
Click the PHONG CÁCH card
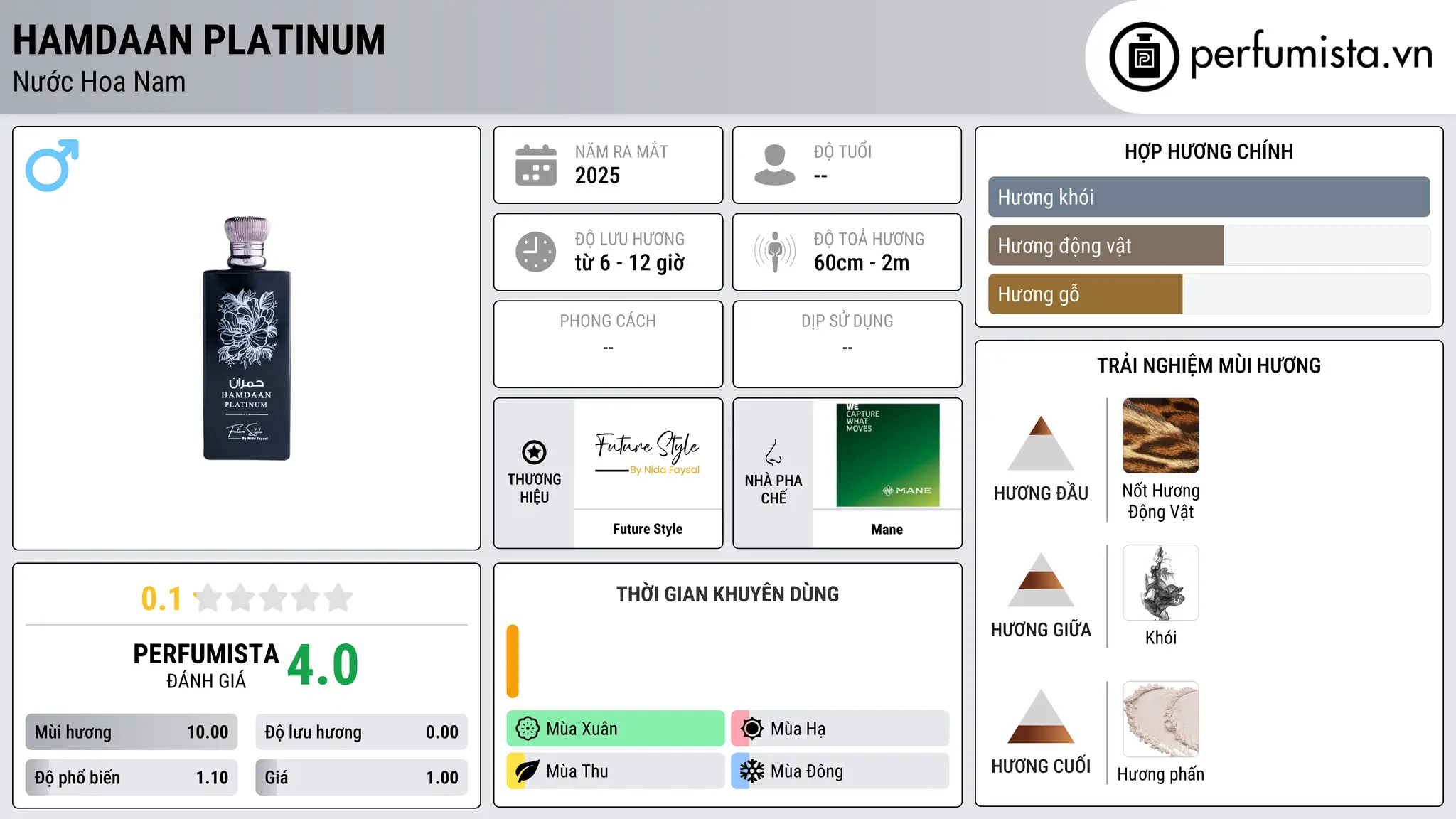pos(609,344)
